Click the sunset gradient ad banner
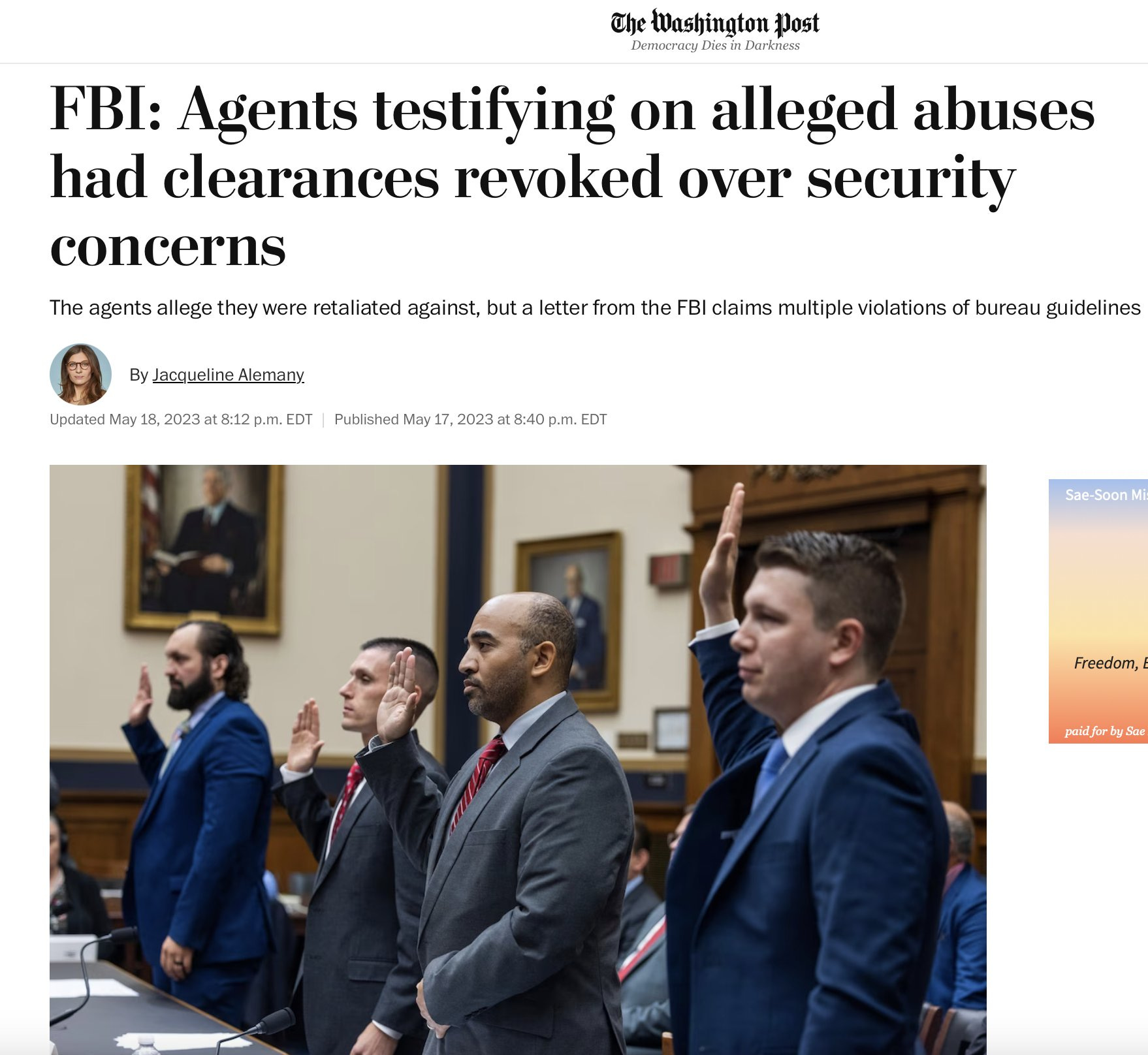The height and width of the screenshot is (1055, 1148). [1098, 611]
